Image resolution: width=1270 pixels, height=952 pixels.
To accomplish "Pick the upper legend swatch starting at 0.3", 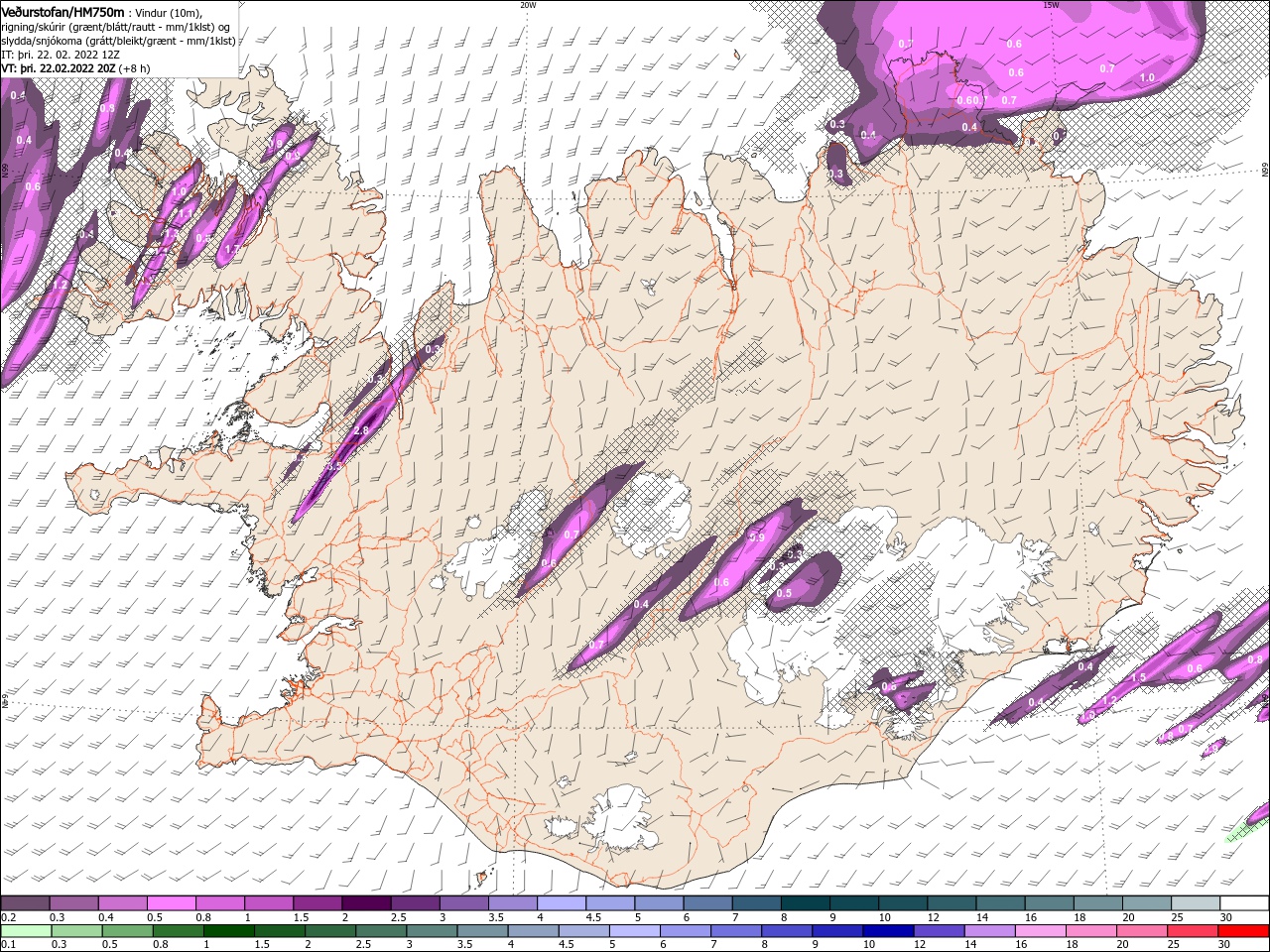I will coord(73,903).
